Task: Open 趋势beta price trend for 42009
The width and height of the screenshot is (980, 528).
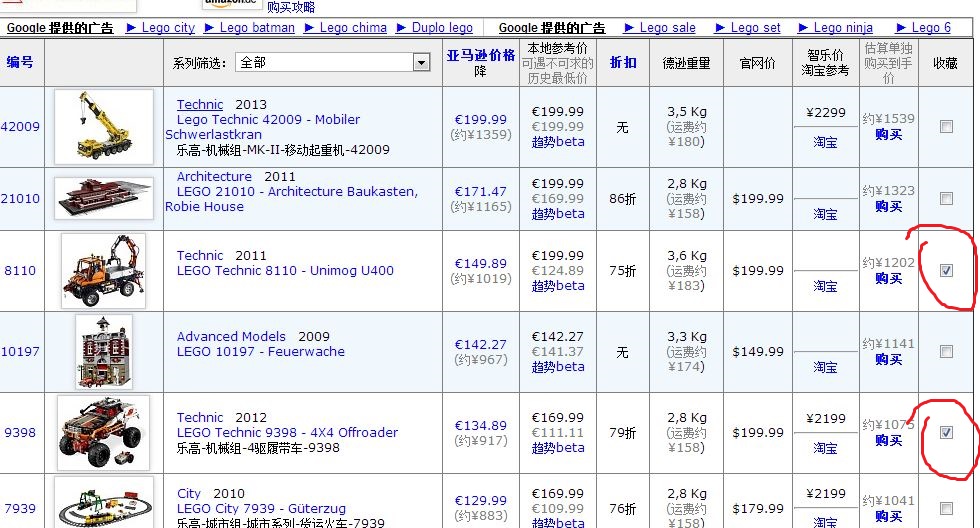Action: [x=558, y=142]
